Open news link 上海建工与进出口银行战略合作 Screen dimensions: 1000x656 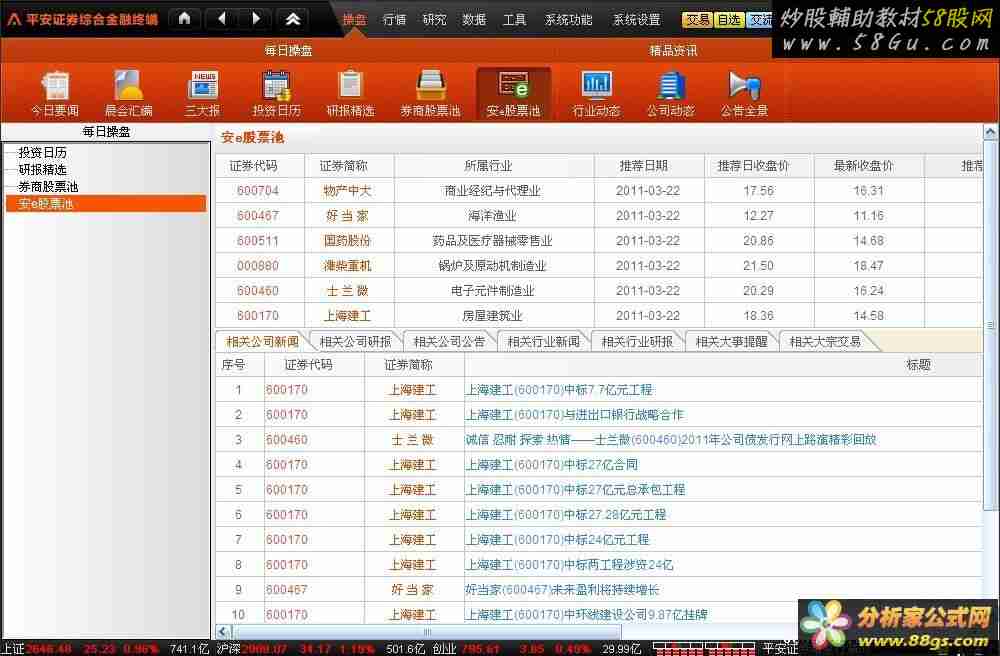[x=575, y=414]
